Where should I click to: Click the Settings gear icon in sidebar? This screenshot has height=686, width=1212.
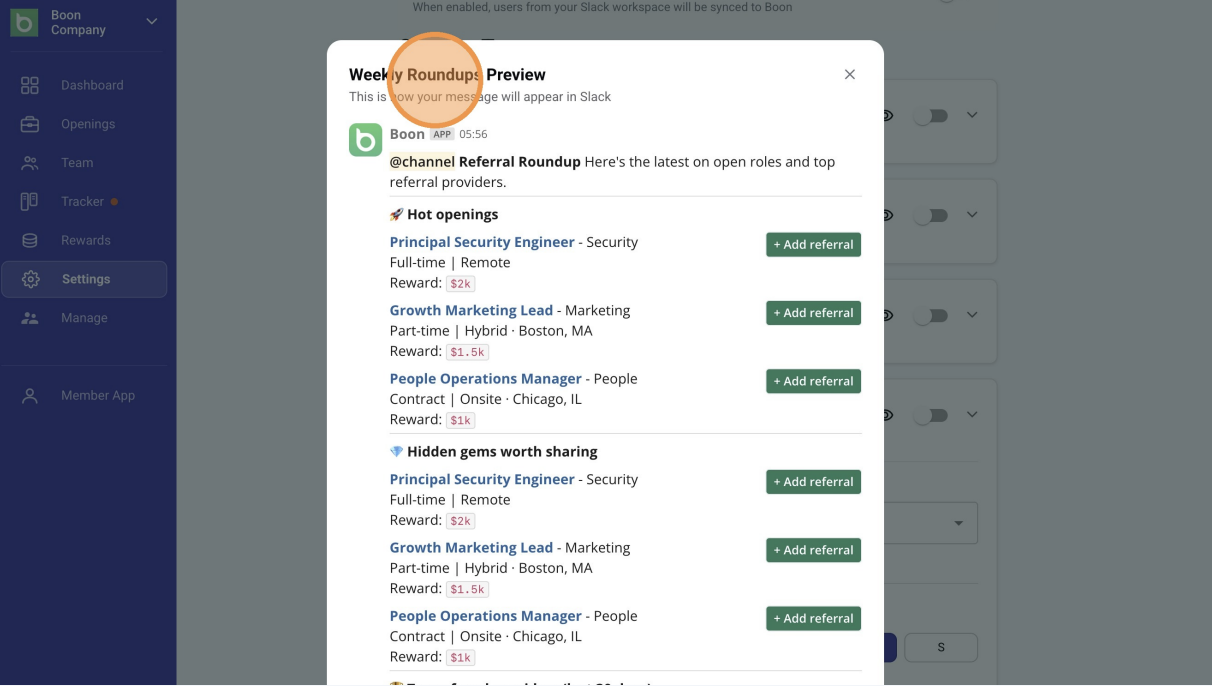coord(31,279)
